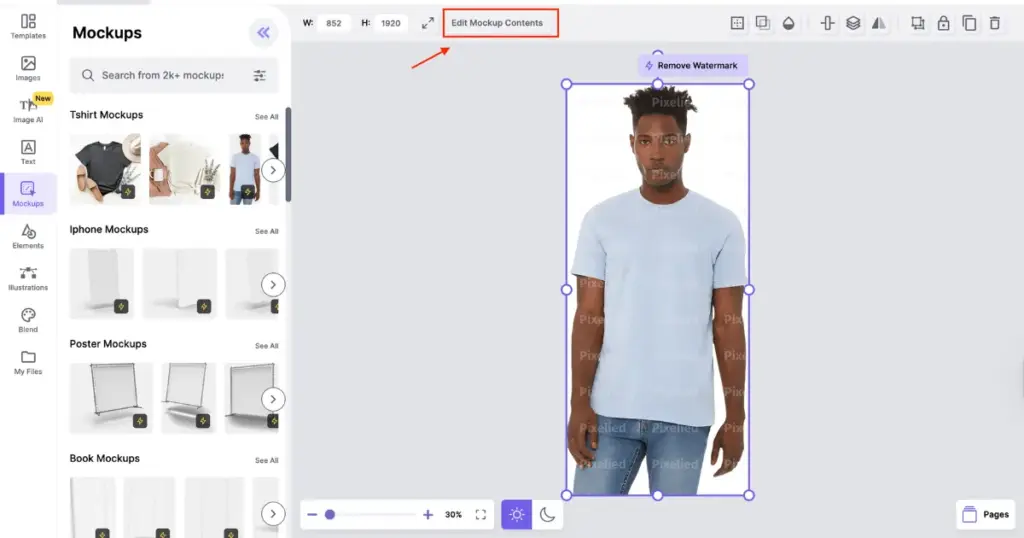The width and height of the screenshot is (1024, 538).
Task: Open the layers stack icon
Action: click(x=853, y=24)
